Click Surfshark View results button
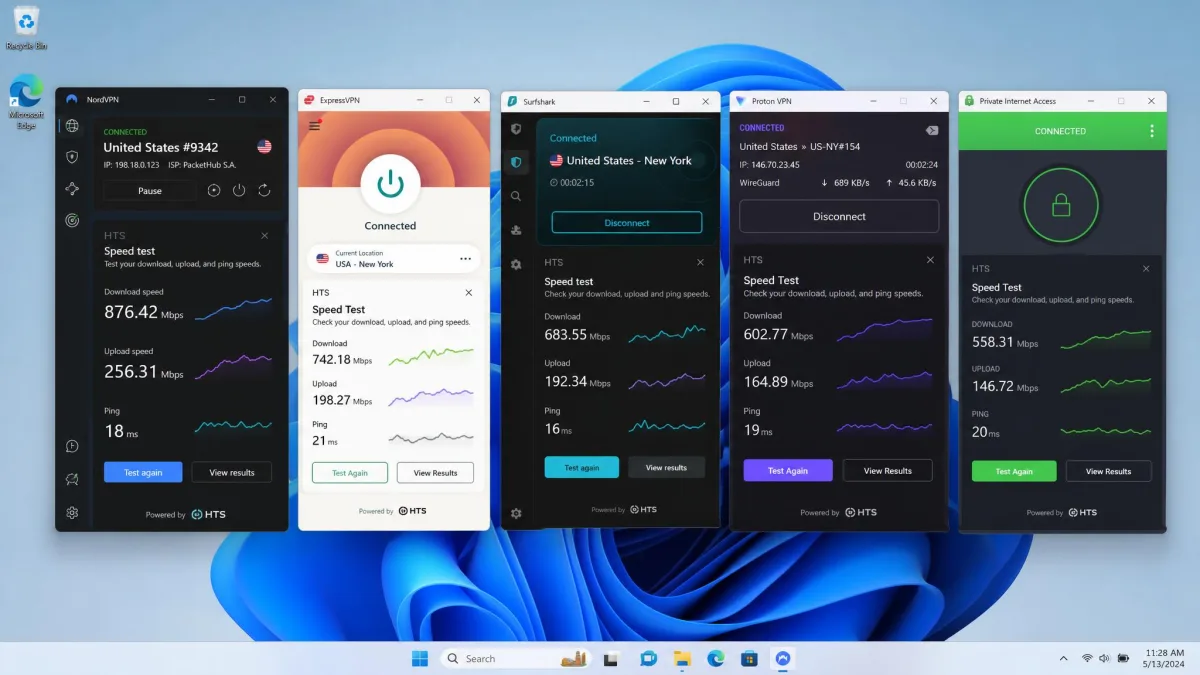 (x=666, y=467)
